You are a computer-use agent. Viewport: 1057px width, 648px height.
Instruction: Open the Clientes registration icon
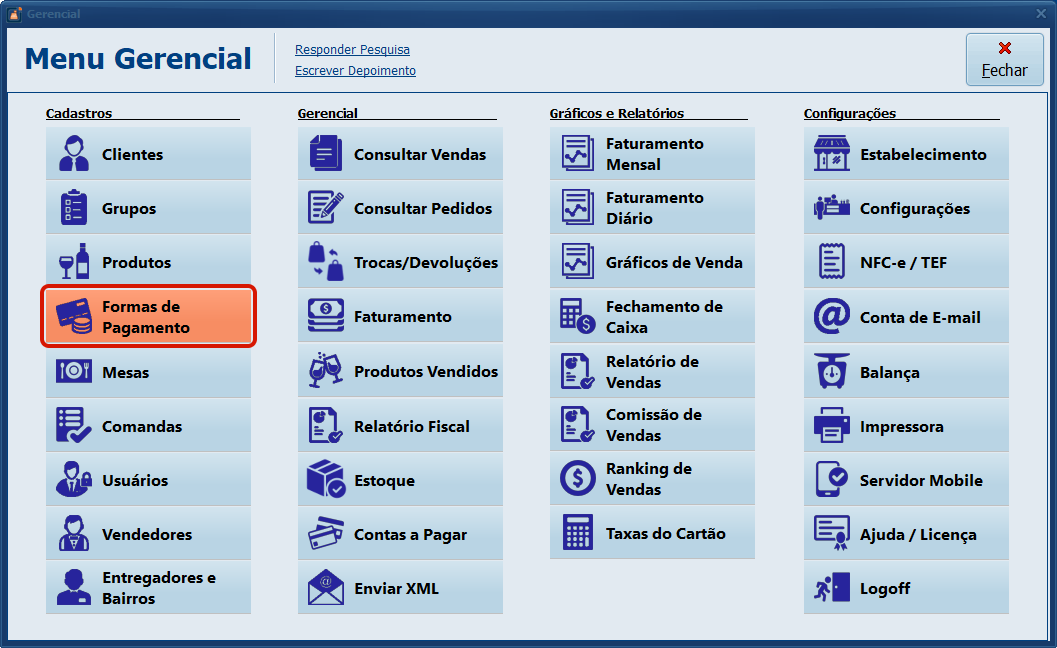pos(74,154)
